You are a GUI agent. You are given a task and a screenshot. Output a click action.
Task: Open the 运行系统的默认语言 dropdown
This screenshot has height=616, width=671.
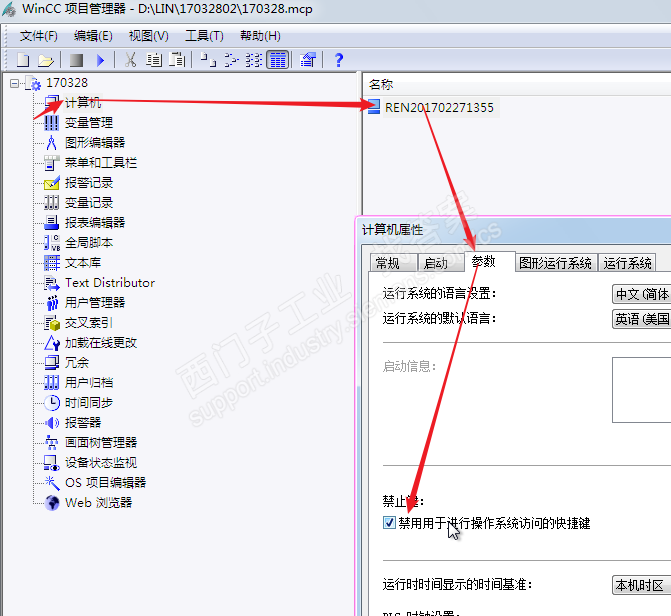point(641,319)
